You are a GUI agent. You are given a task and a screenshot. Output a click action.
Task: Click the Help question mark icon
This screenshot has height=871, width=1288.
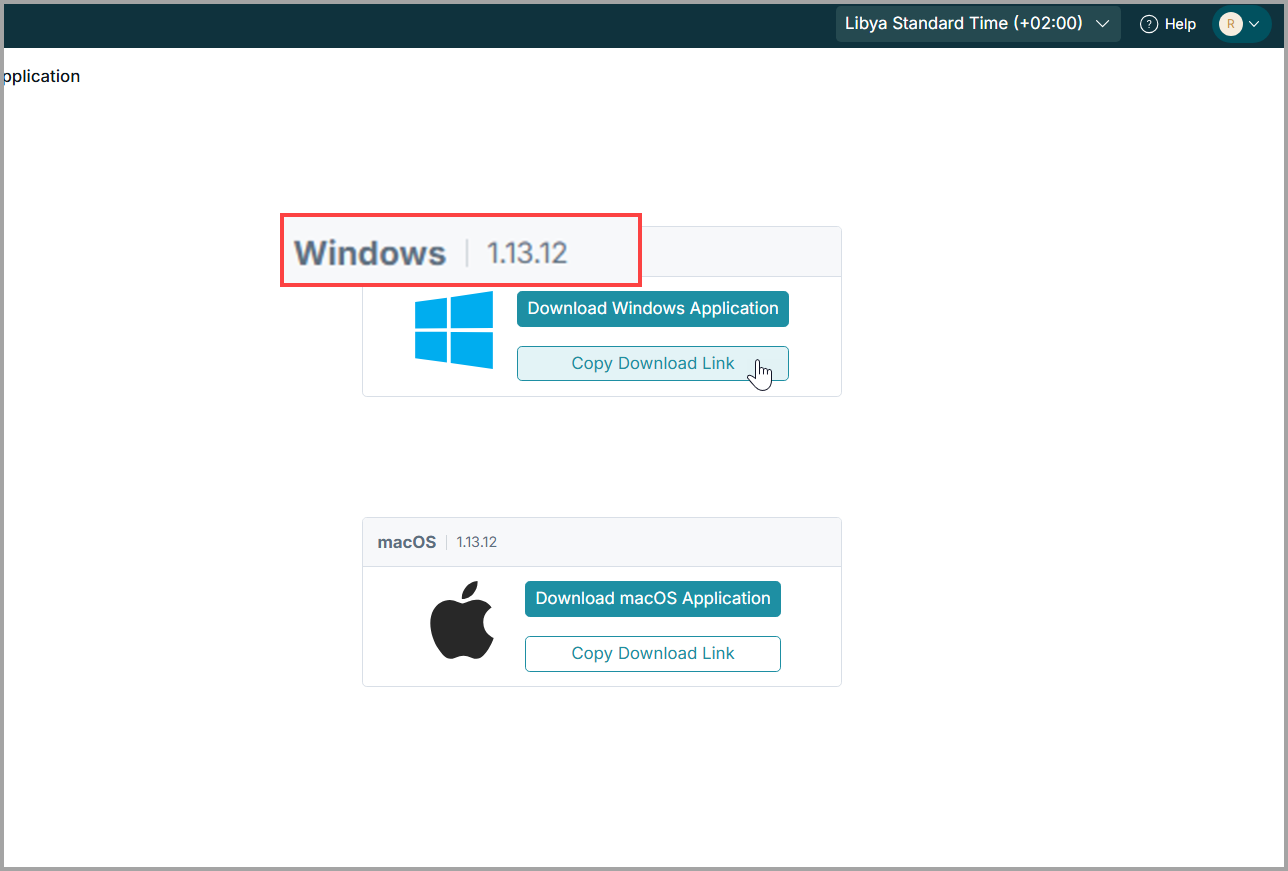pos(1149,24)
